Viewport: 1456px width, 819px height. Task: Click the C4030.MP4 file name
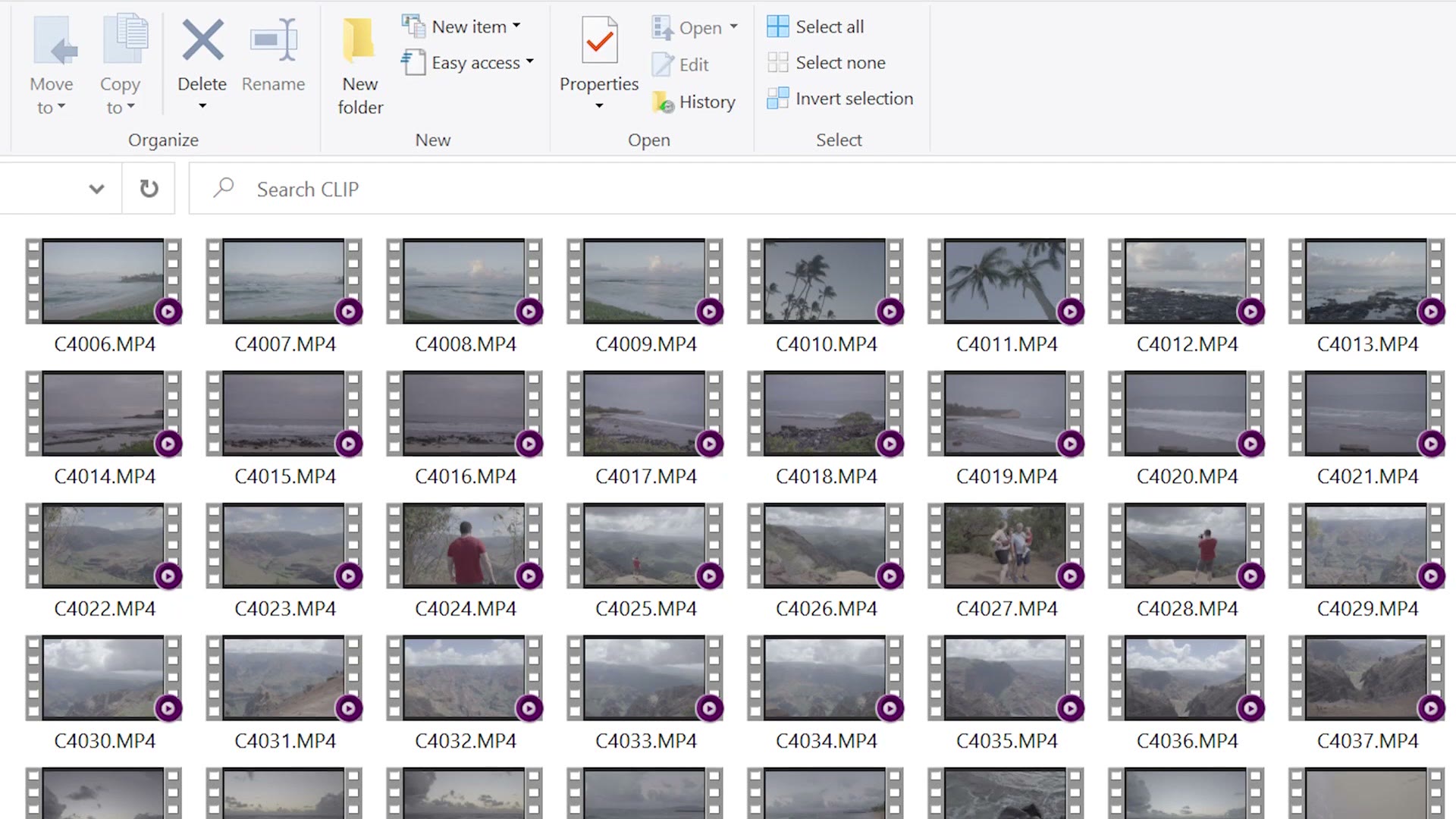point(105,741)
